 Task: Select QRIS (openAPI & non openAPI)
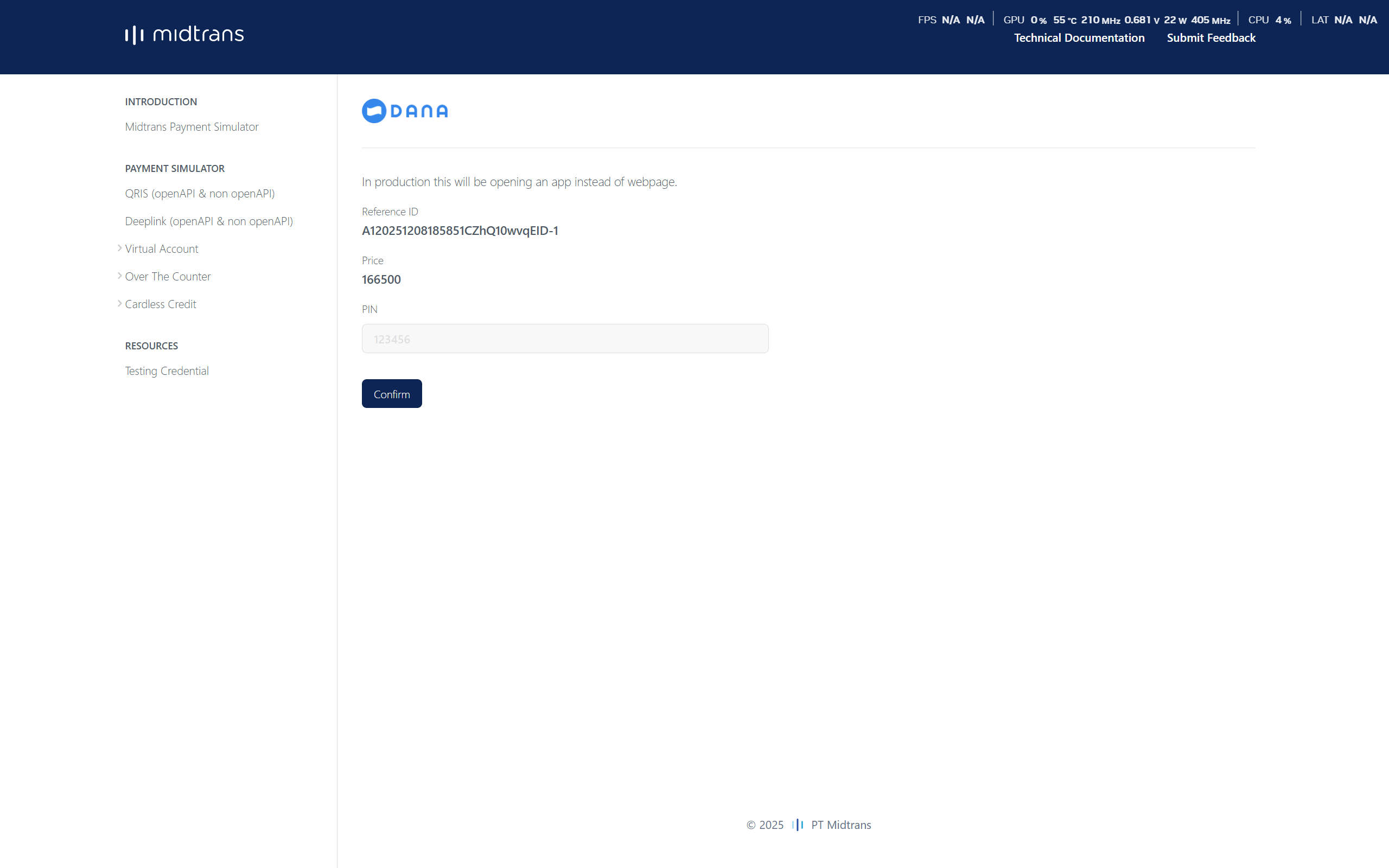pos(200,194)
